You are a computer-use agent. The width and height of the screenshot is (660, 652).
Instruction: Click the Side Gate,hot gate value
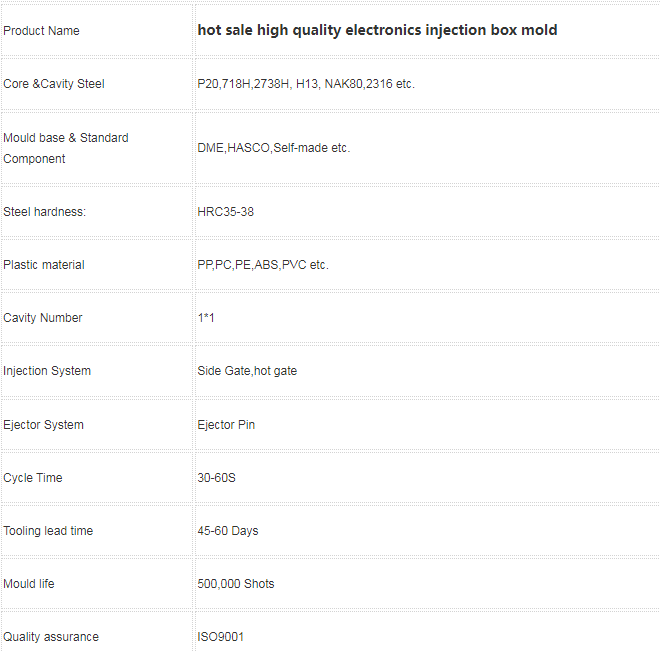247,371
